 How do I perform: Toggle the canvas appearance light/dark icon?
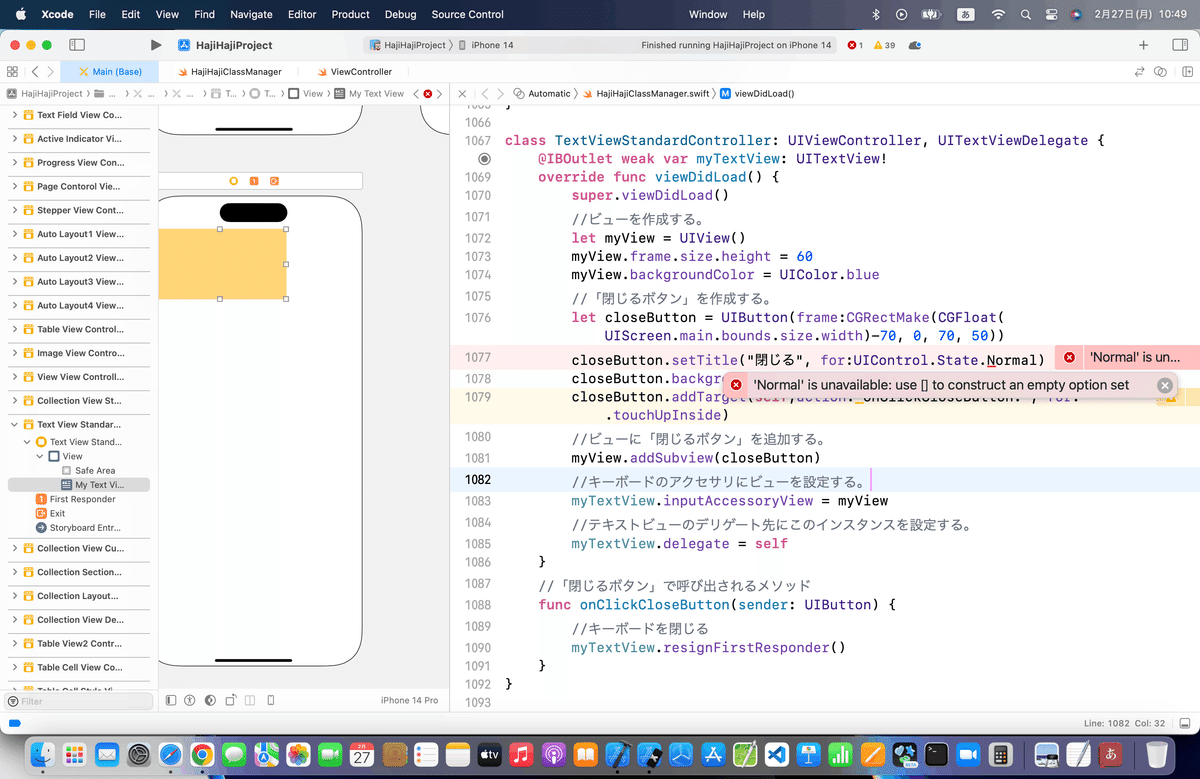pos(210,700)
